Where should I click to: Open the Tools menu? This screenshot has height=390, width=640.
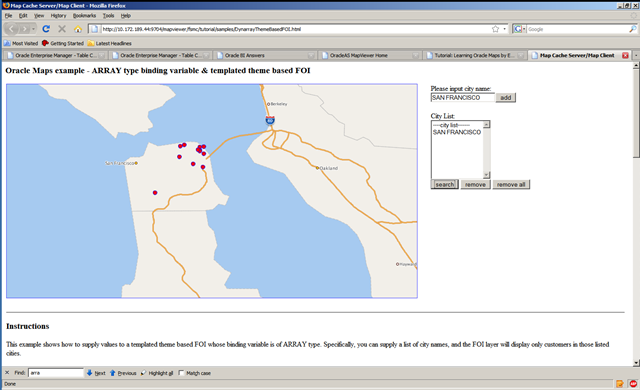coord(108,16)
